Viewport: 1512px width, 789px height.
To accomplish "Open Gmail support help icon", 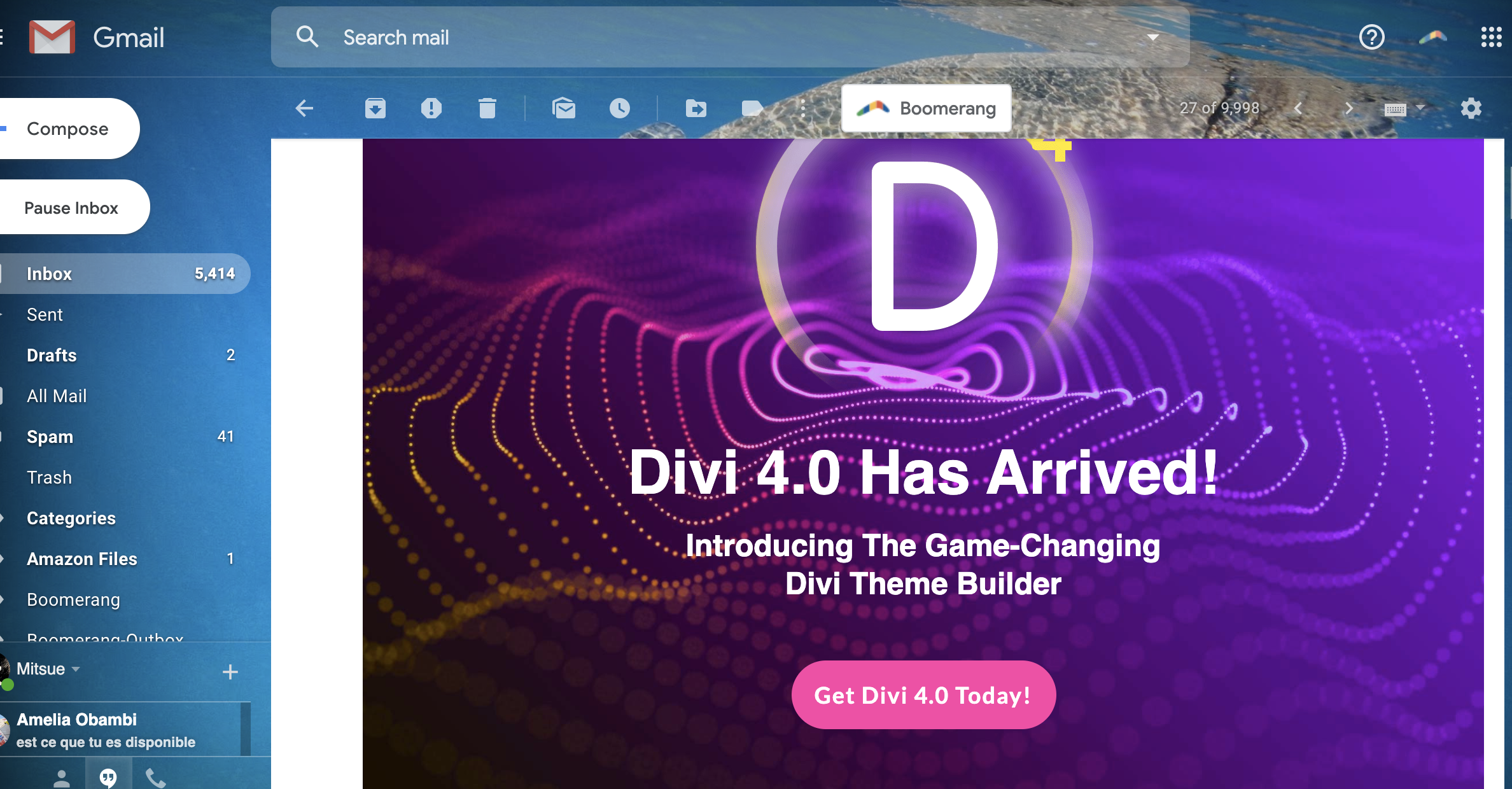I will 1371,37.
